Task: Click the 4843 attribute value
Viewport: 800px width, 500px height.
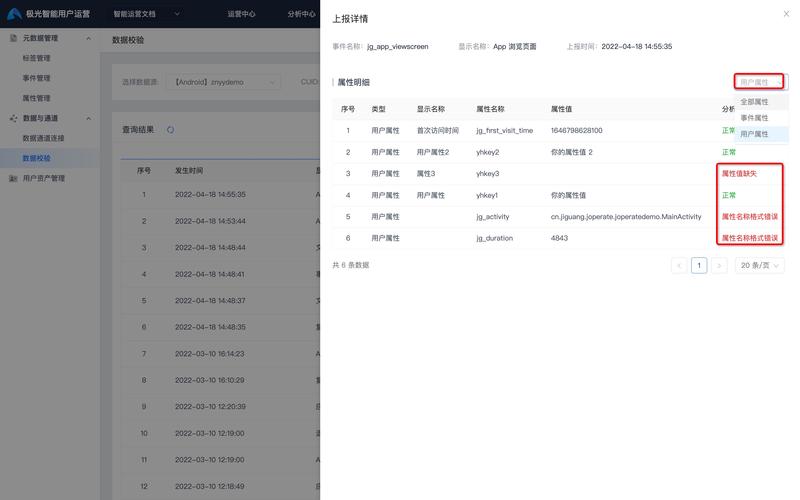Action: 559,238
